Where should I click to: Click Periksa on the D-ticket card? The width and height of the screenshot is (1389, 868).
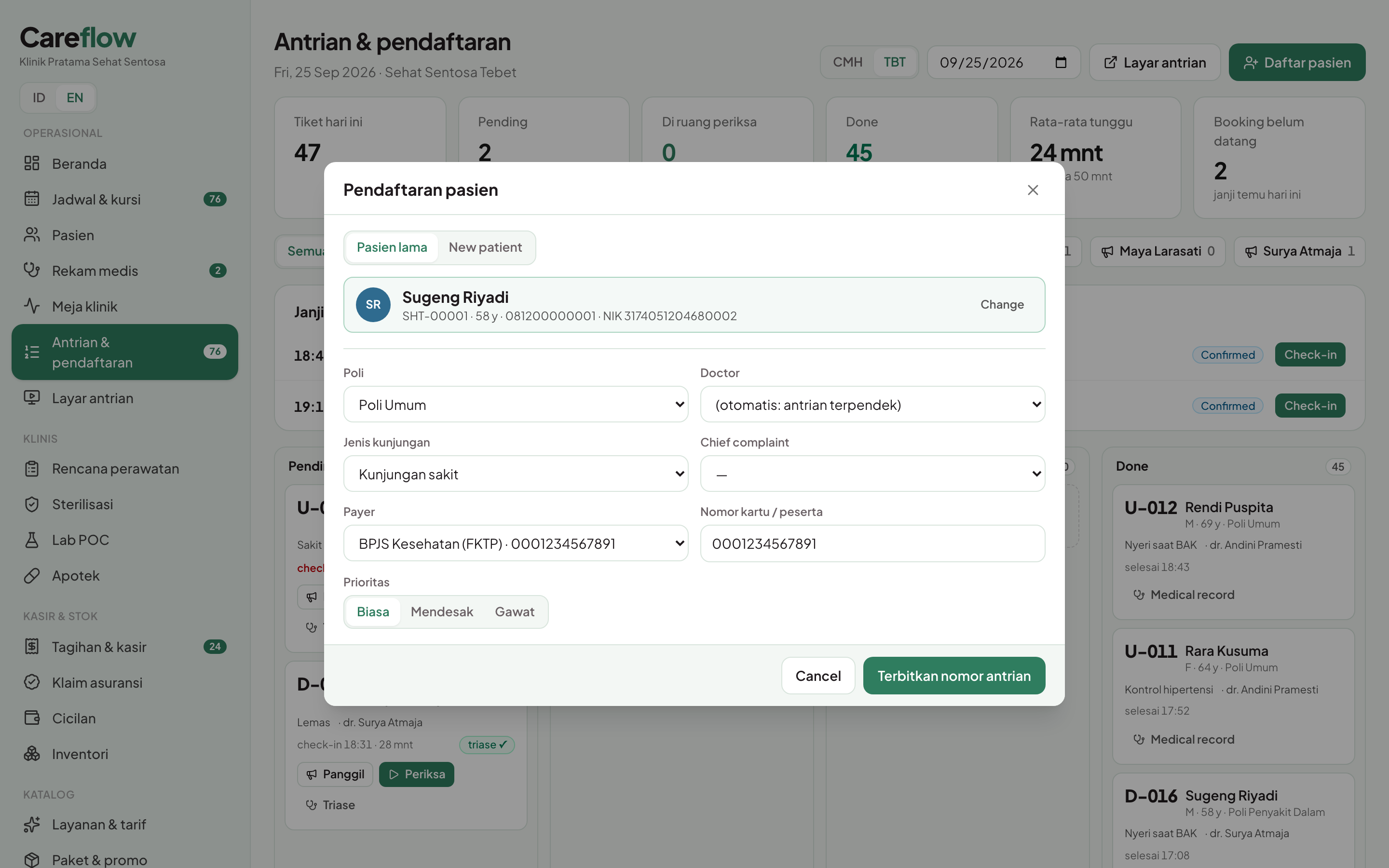416,774
